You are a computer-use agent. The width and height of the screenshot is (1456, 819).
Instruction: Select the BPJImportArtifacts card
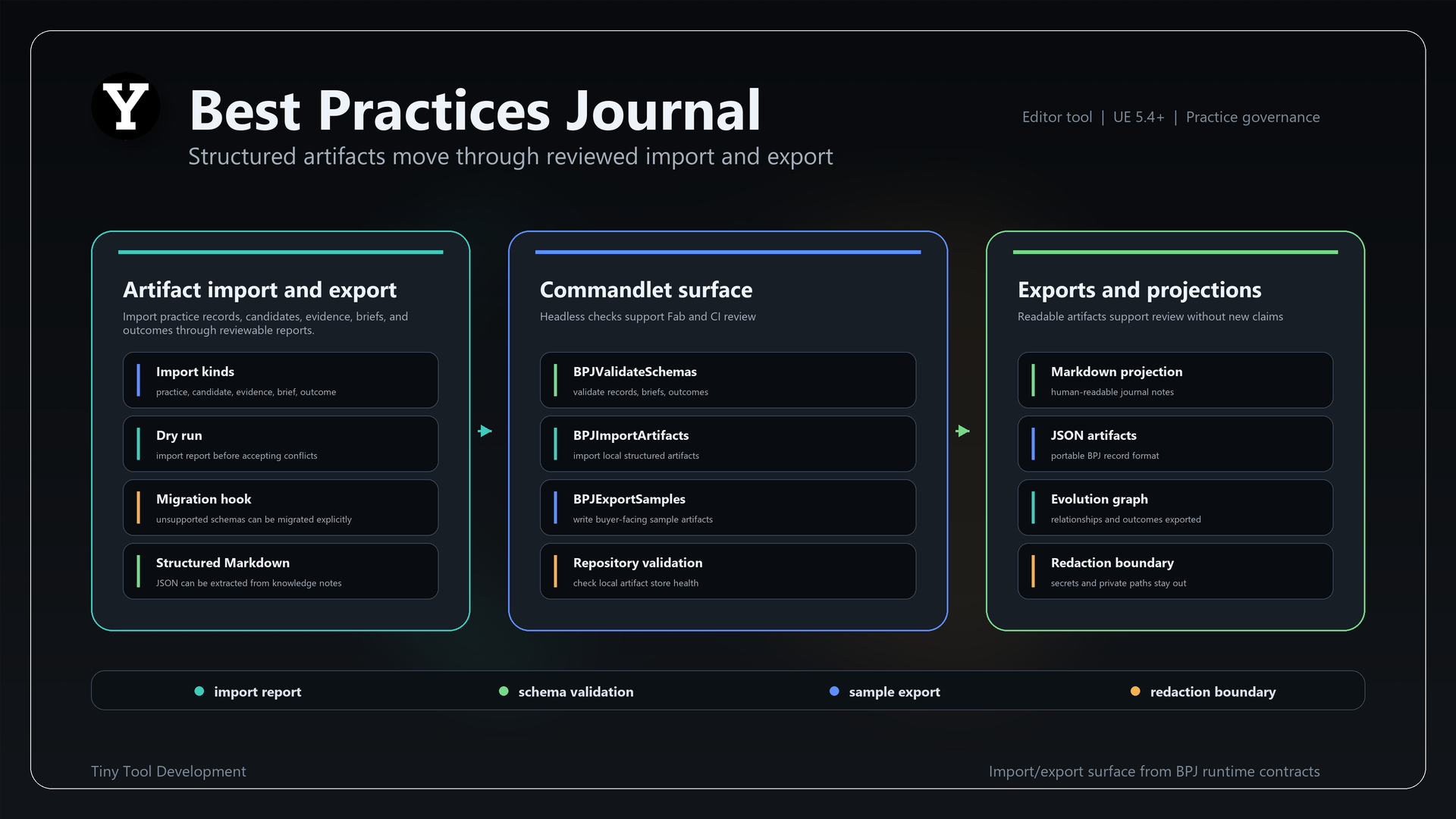pos(728,444)
